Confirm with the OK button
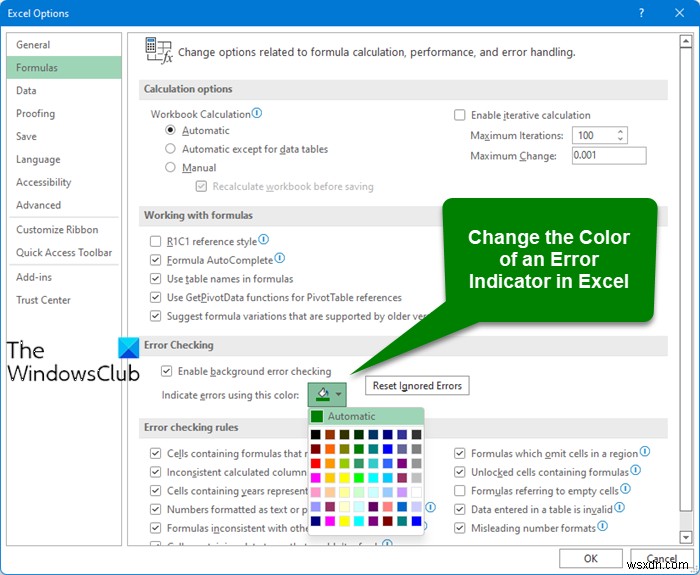The image size is (700, 575). click(591, 558)
